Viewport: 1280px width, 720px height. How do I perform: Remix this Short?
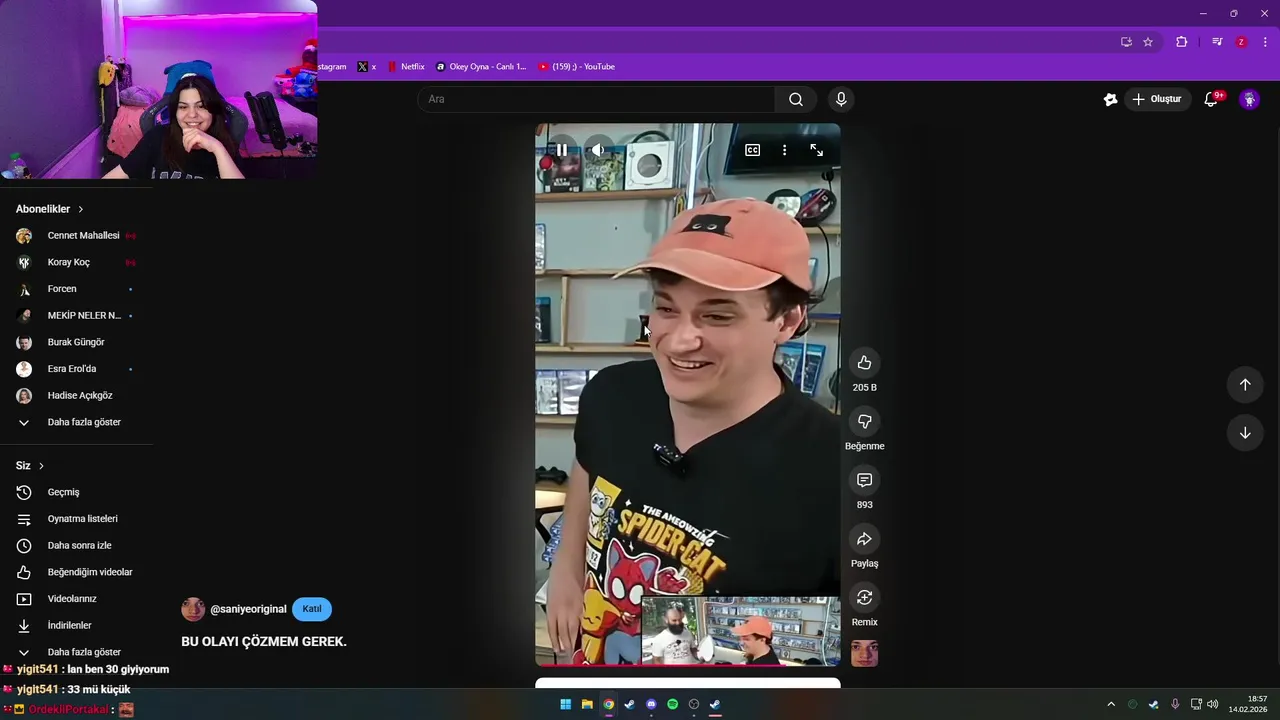point(864,597)
